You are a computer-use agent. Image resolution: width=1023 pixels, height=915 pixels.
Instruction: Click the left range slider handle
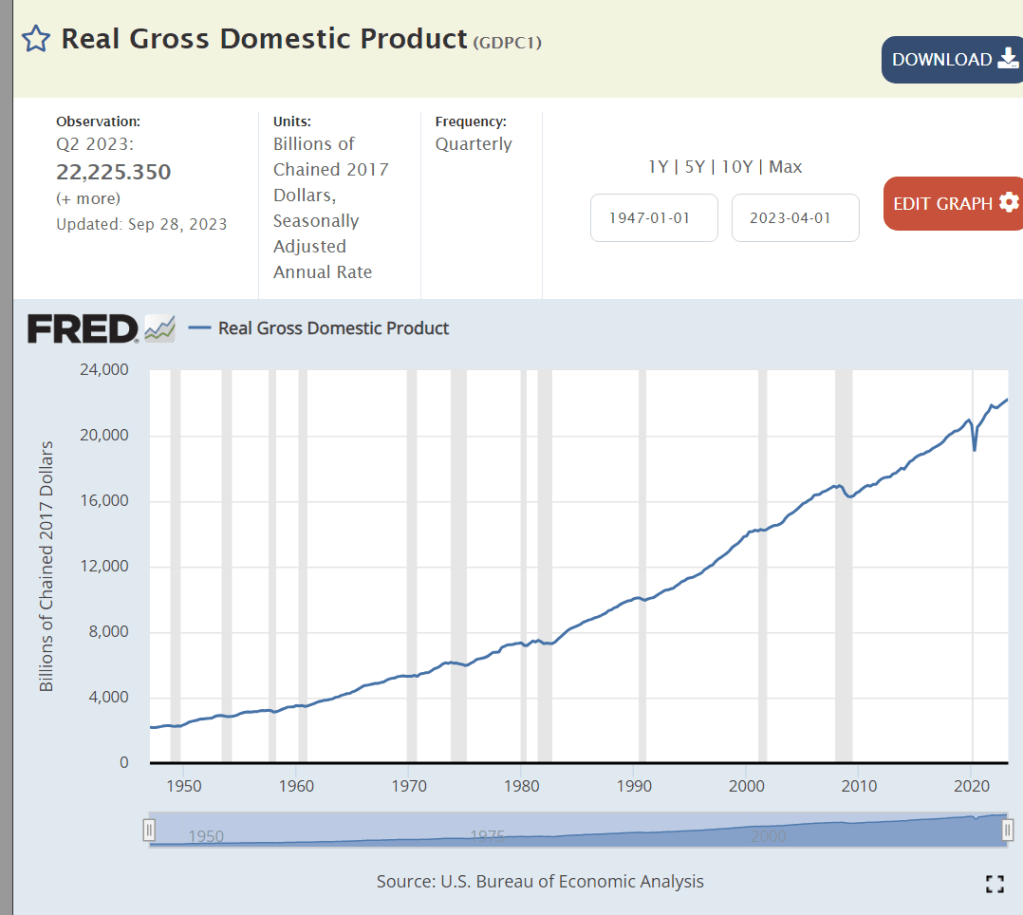tap(149, 829)
